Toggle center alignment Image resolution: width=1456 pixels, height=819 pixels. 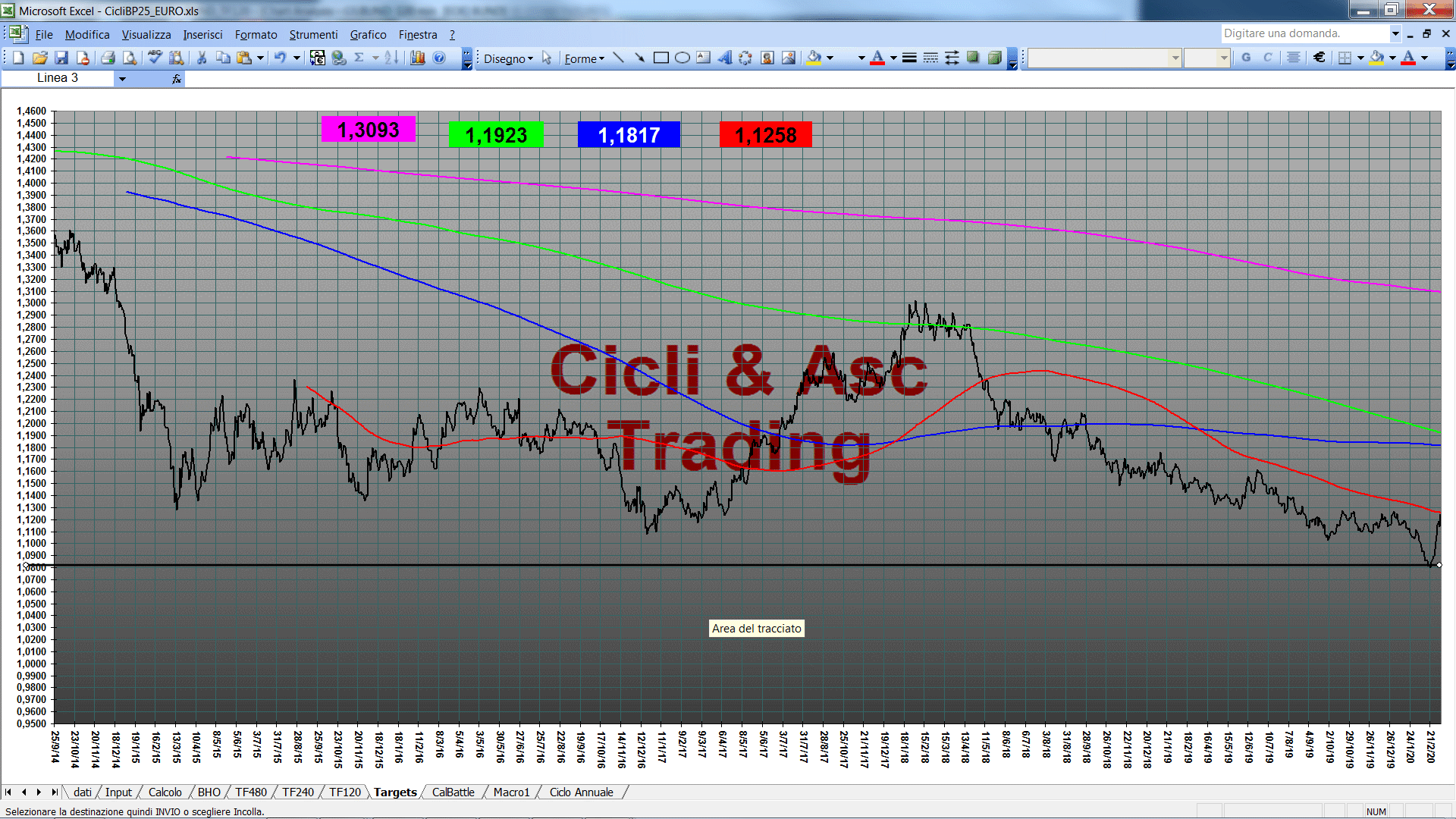1294,58
